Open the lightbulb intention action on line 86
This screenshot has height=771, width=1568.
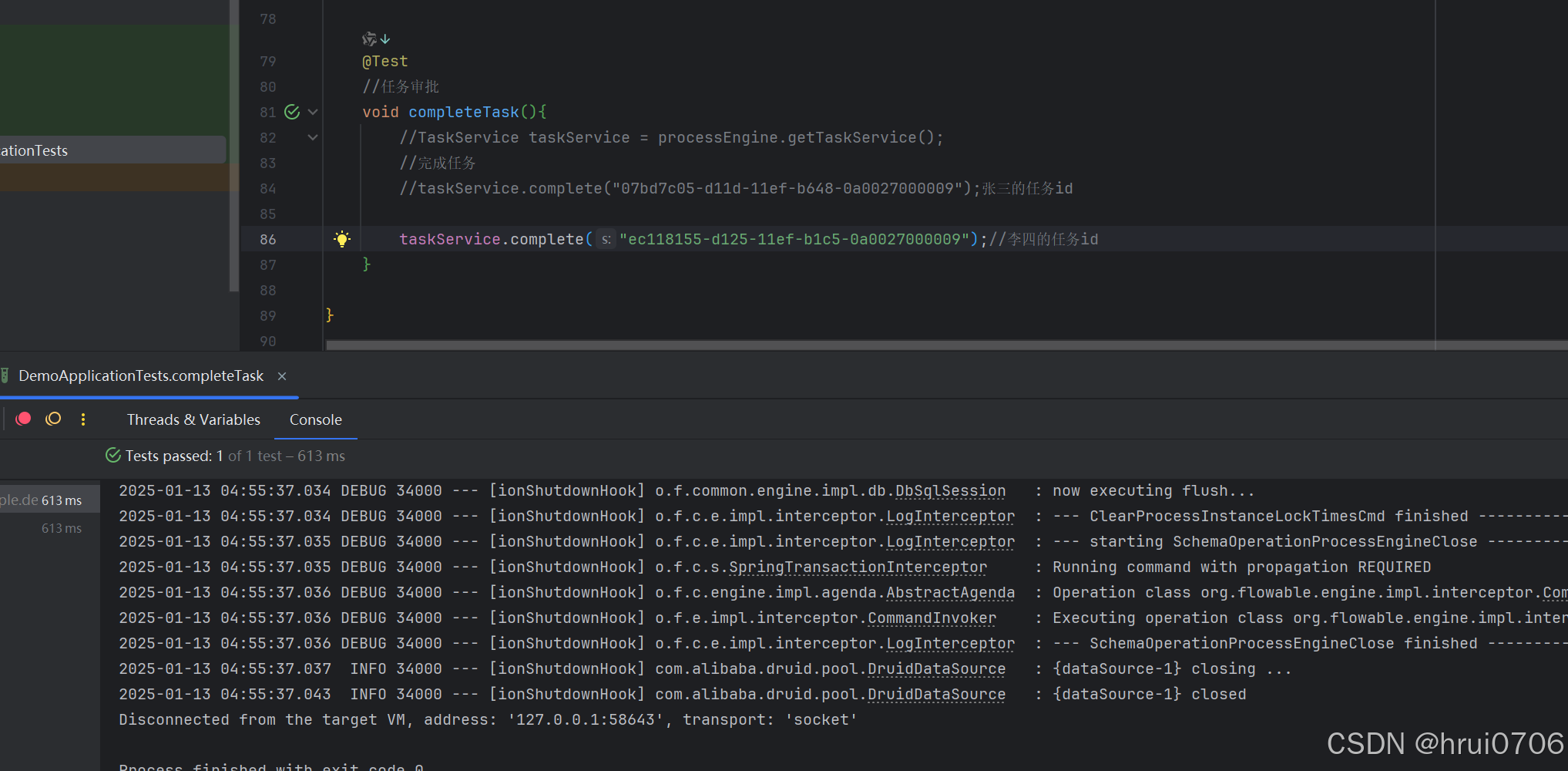coord(341,239)
